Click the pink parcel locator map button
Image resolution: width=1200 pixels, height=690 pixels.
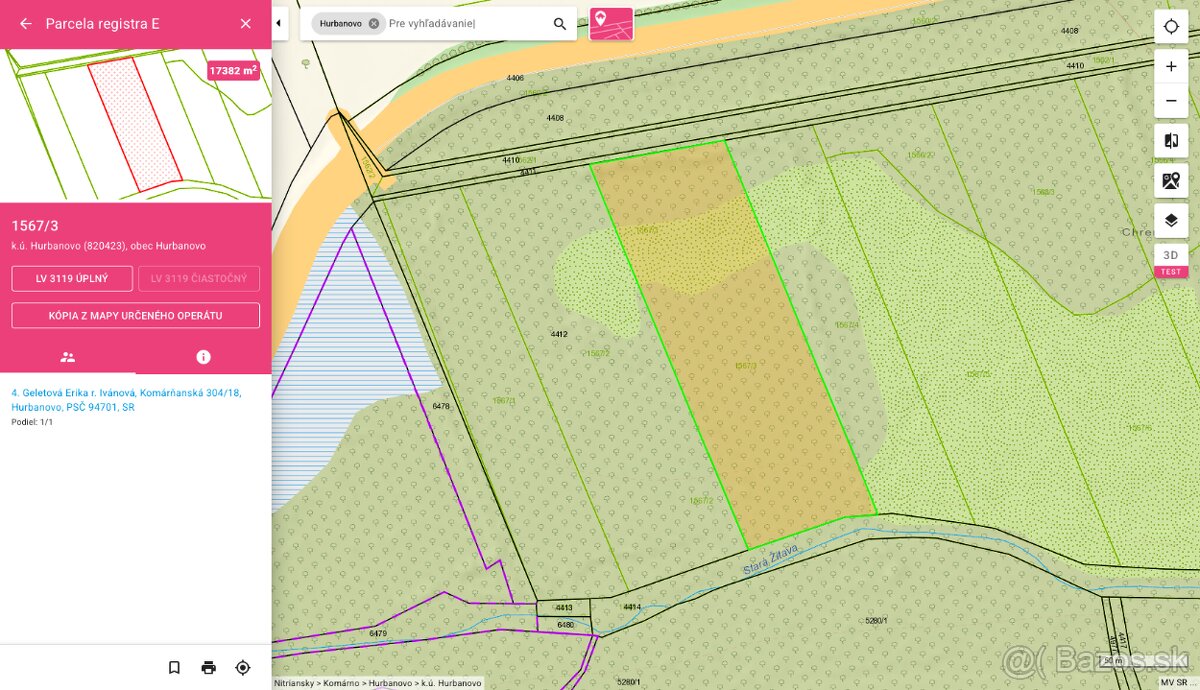[611, 23]
